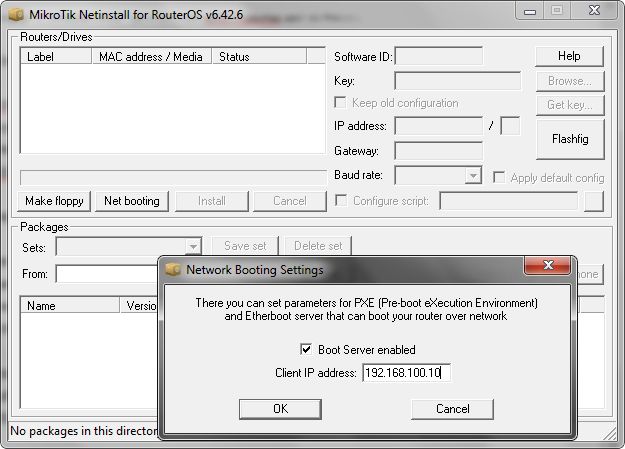Click the packages From path field
This screenshot has height=449, width=625.
coord(107,274)
